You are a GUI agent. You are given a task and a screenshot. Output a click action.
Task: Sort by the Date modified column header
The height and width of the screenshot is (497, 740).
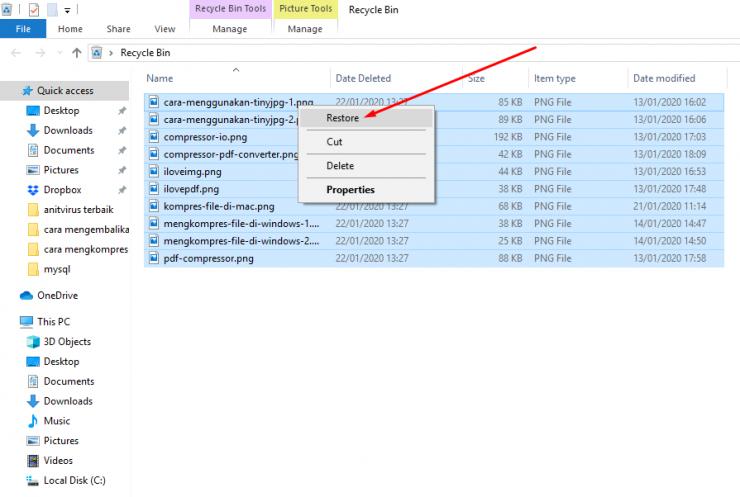tap(664, 78)
